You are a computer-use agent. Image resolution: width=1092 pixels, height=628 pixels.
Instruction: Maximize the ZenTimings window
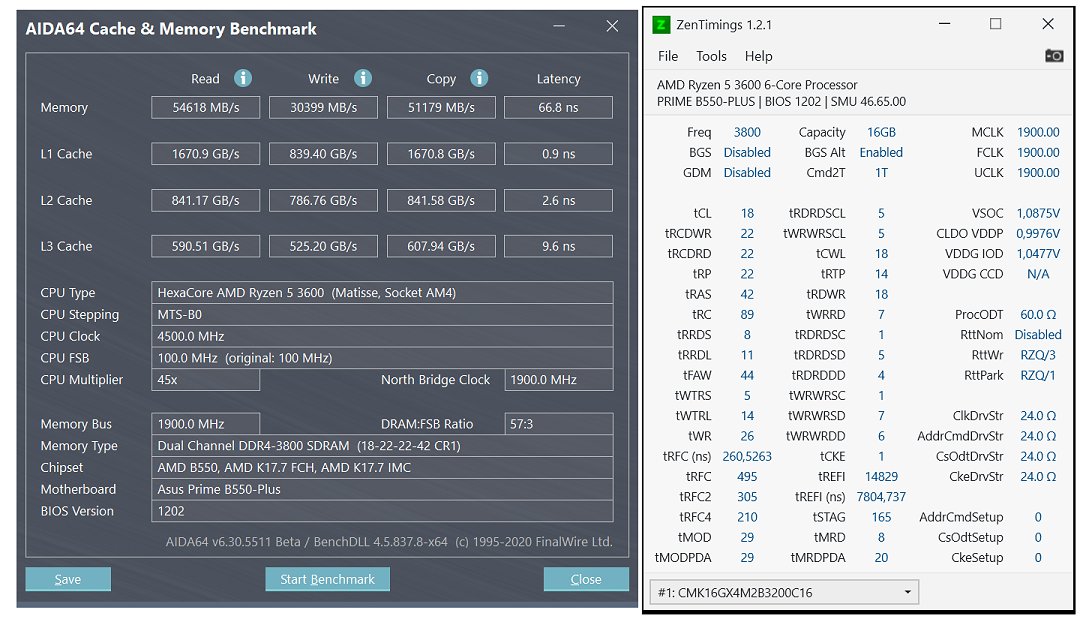point(996,24)
